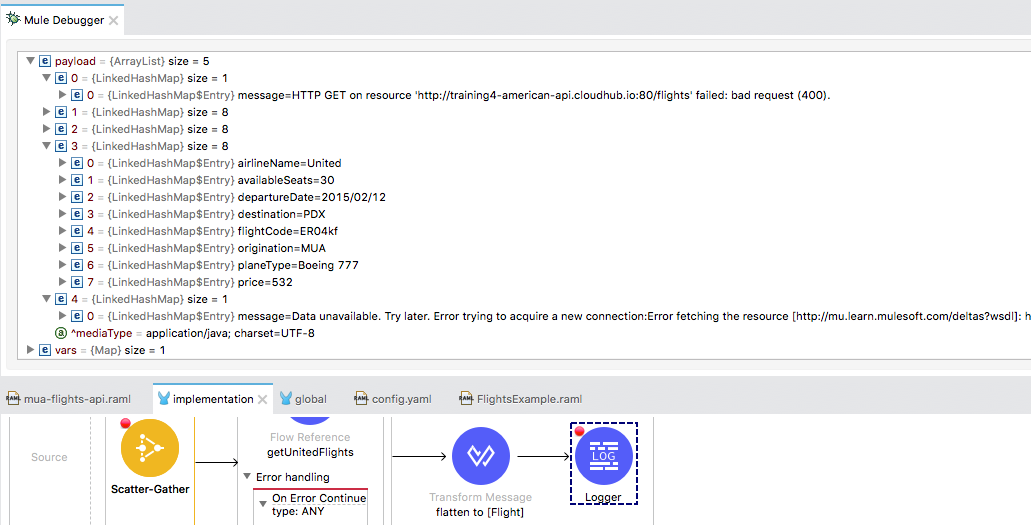Click the payload element icon

45,61
